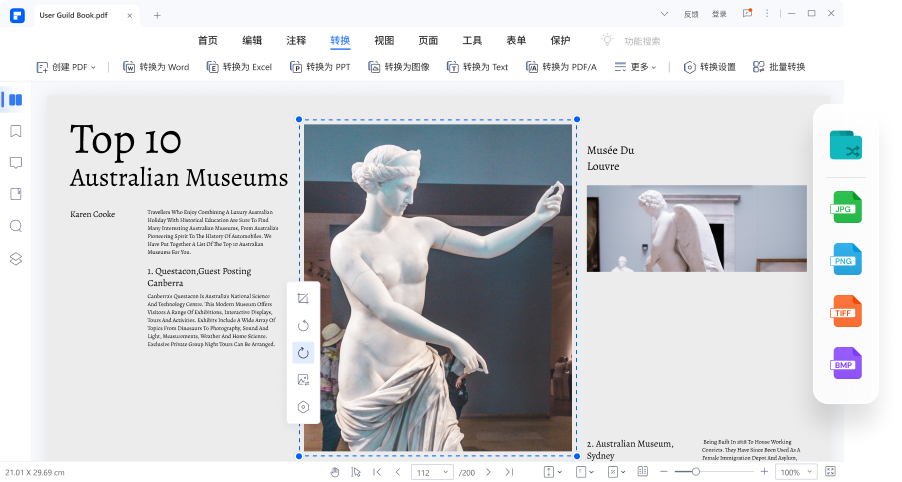Open the comments panel in sidebar
The image size is (902, 482).
click(15, 163)
